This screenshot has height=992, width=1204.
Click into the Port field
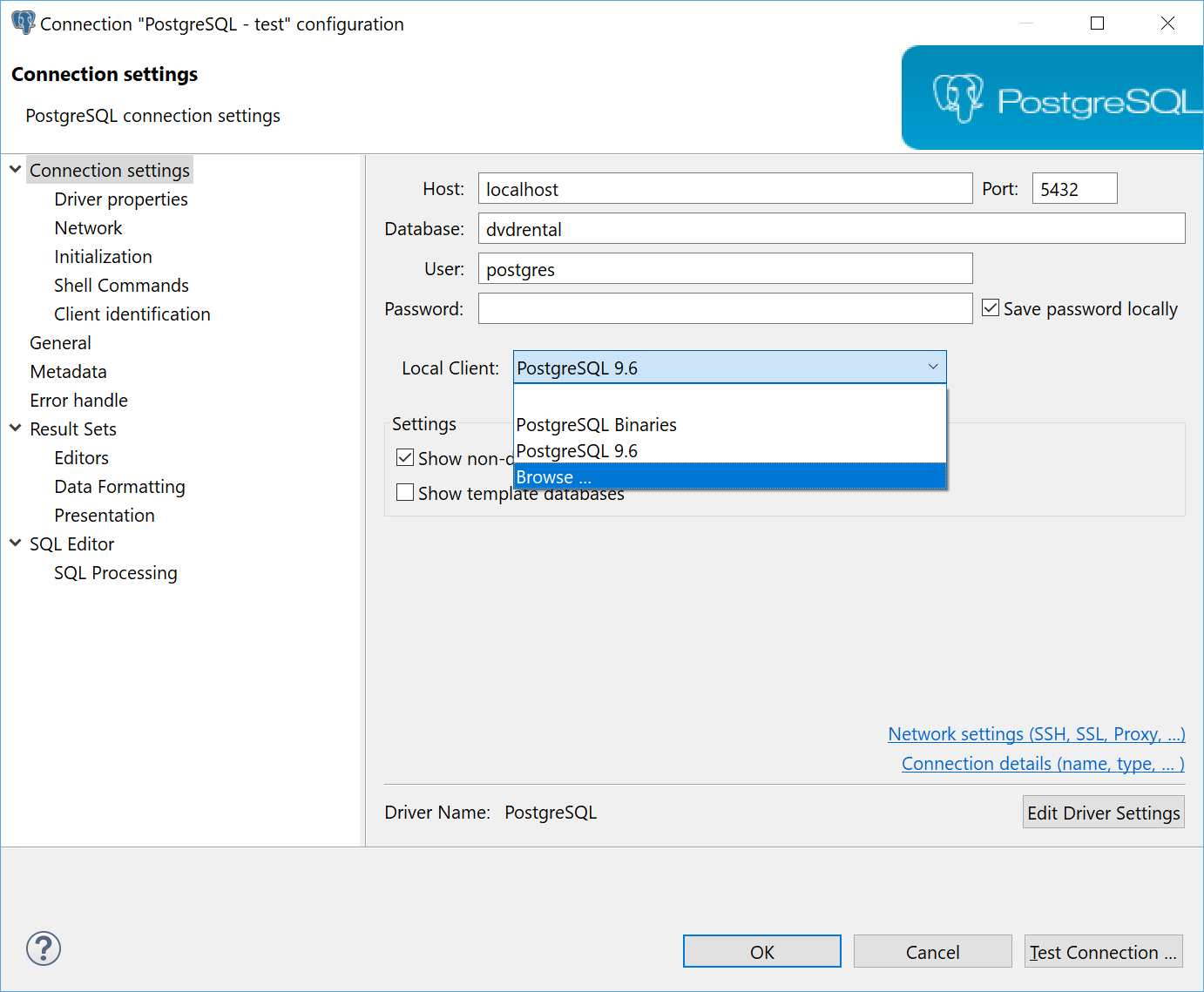(x=1074, y=188)
